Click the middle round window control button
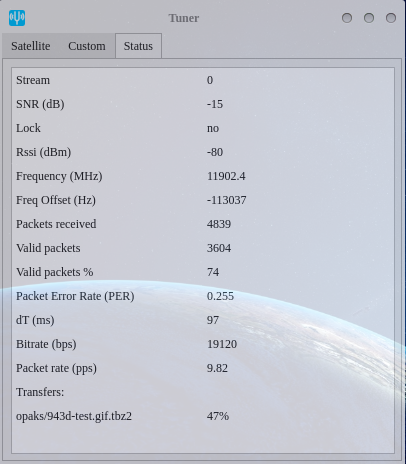 369,18
